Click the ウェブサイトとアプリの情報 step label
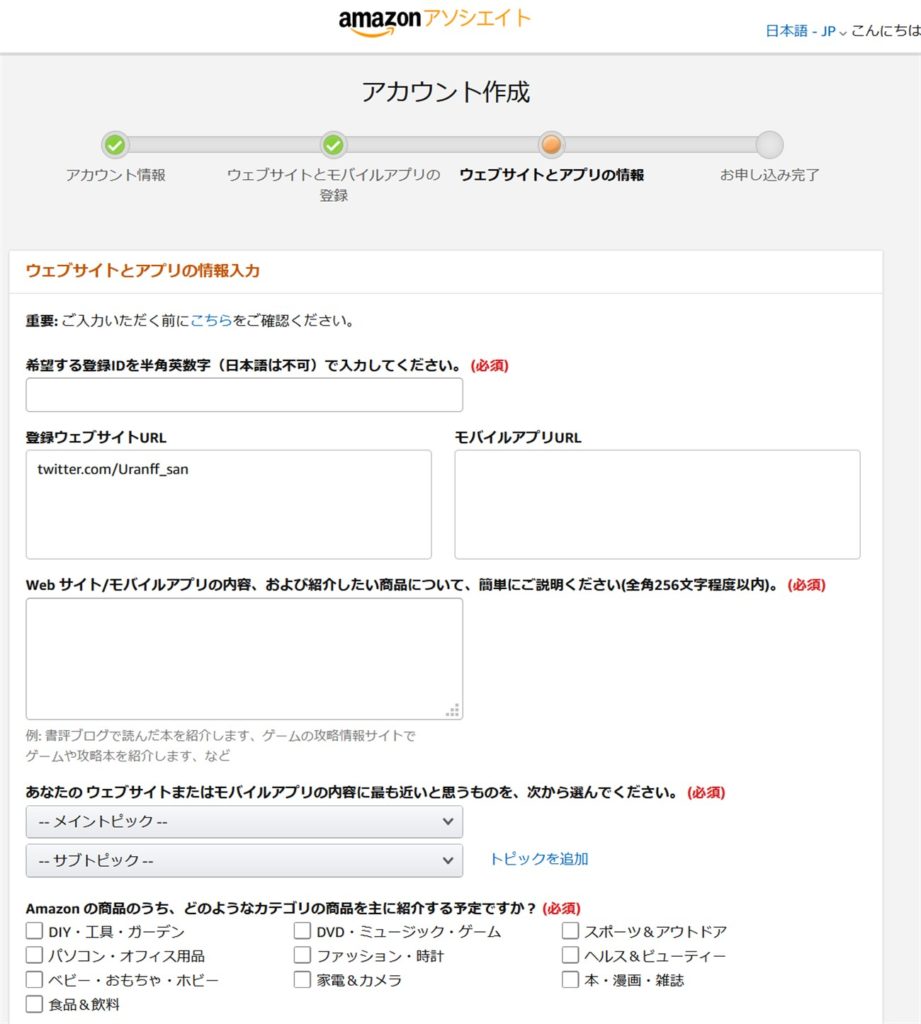Viewport: 921px width, 1024px height. click(551, 175)
